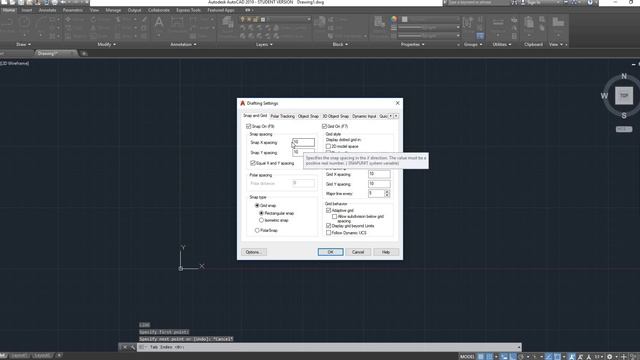Viewport: 640px width, 360px height.
Task: Switch to the Polar Tracking tab
Action: point(282,116)
